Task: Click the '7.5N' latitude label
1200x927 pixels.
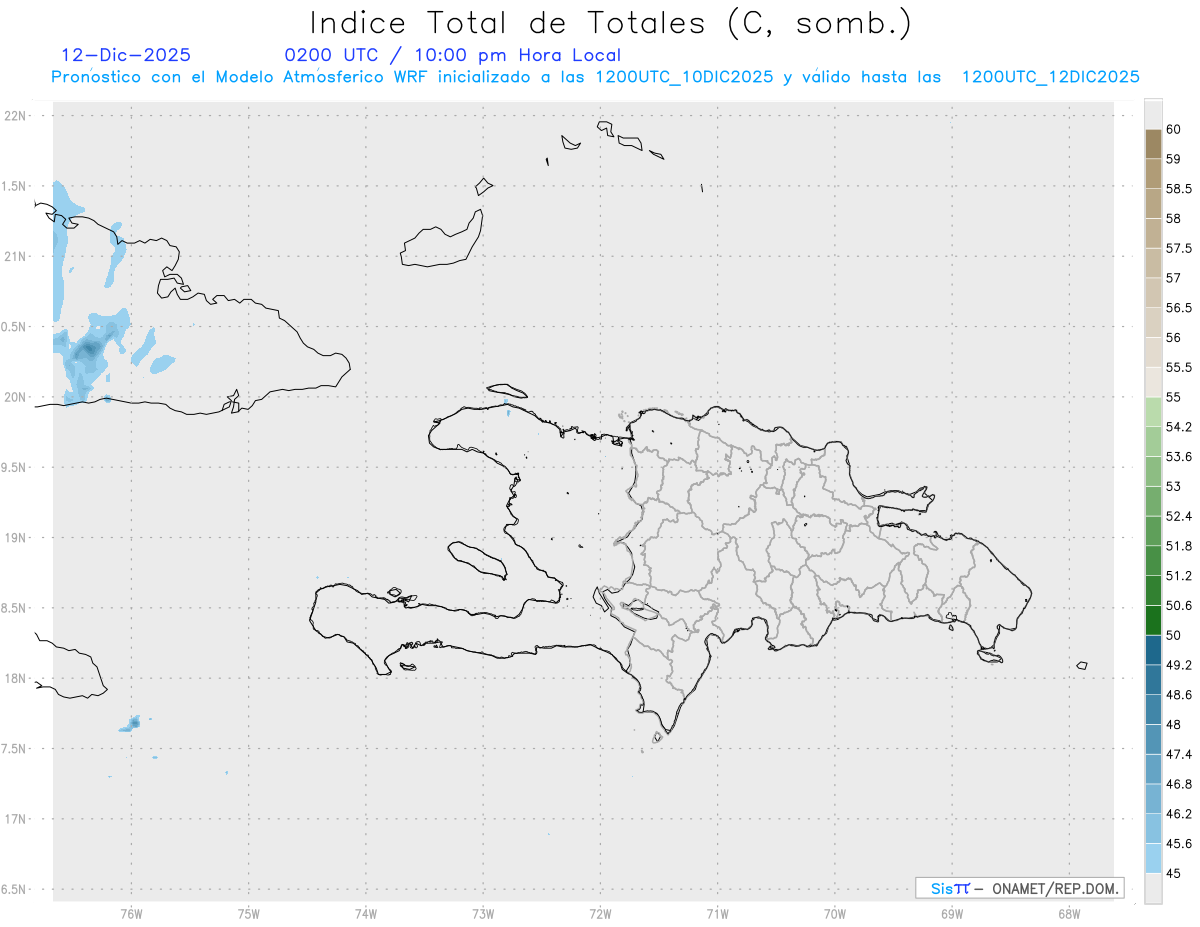Action: pyautogui.click(x=14, y=749)
